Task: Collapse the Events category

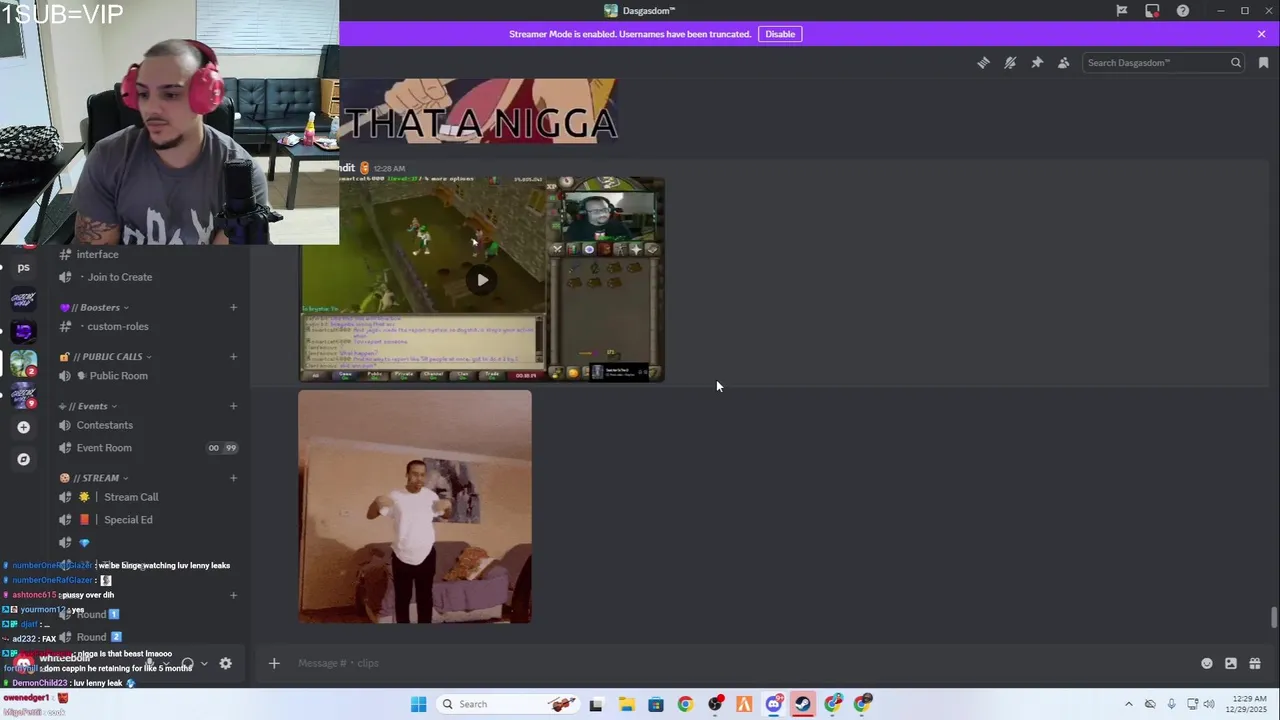Action: click(89, 406)
